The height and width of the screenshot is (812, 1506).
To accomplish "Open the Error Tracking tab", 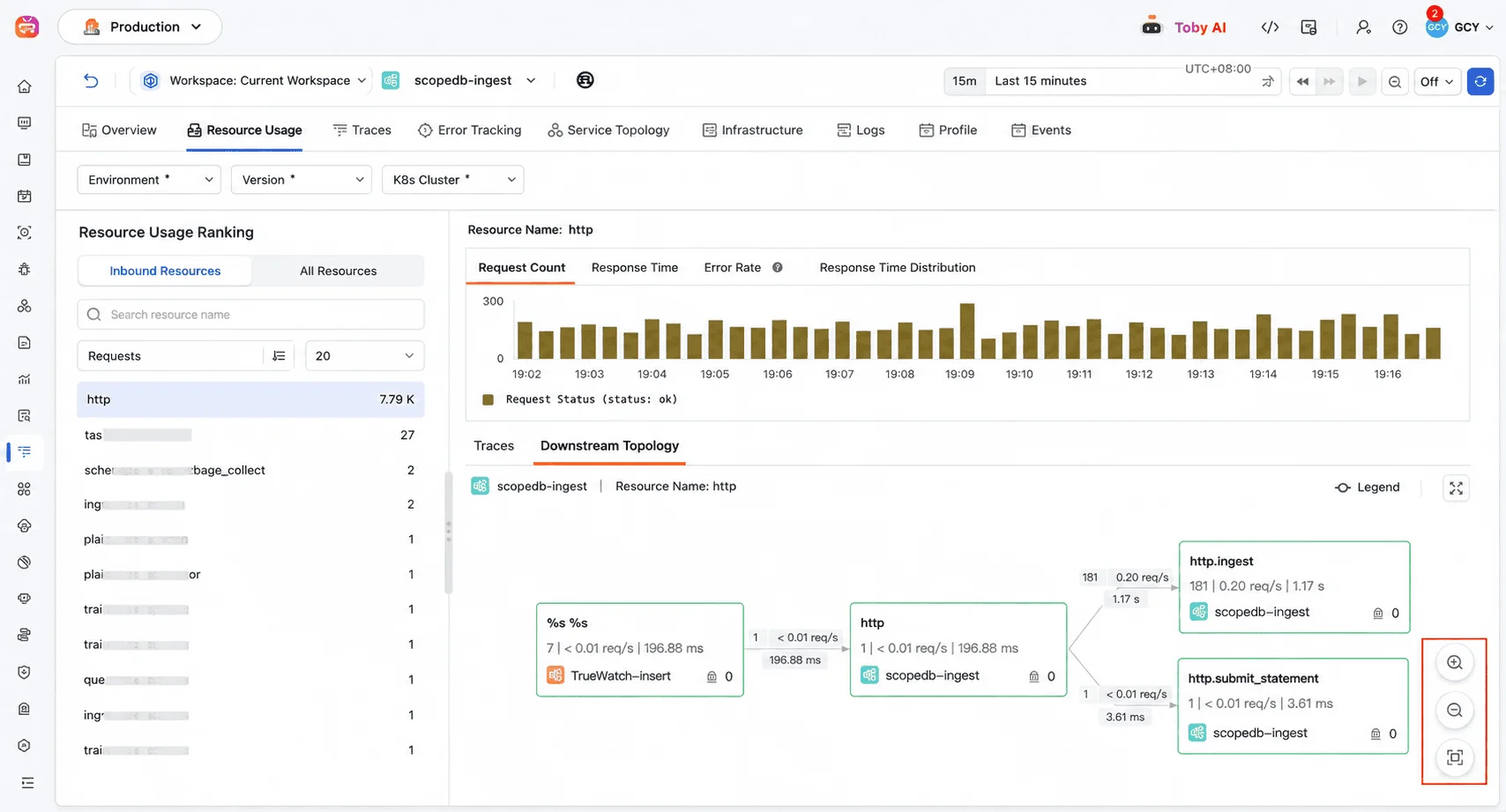I will tap(470, 130).
